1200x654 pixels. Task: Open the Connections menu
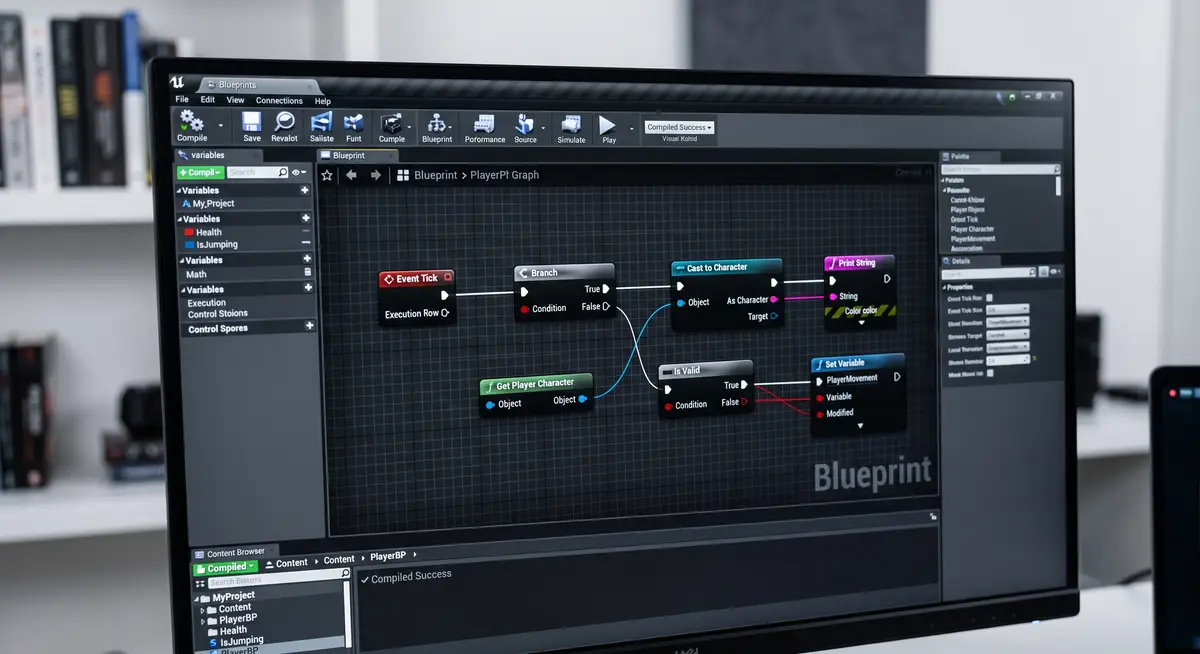coord(279,101)
